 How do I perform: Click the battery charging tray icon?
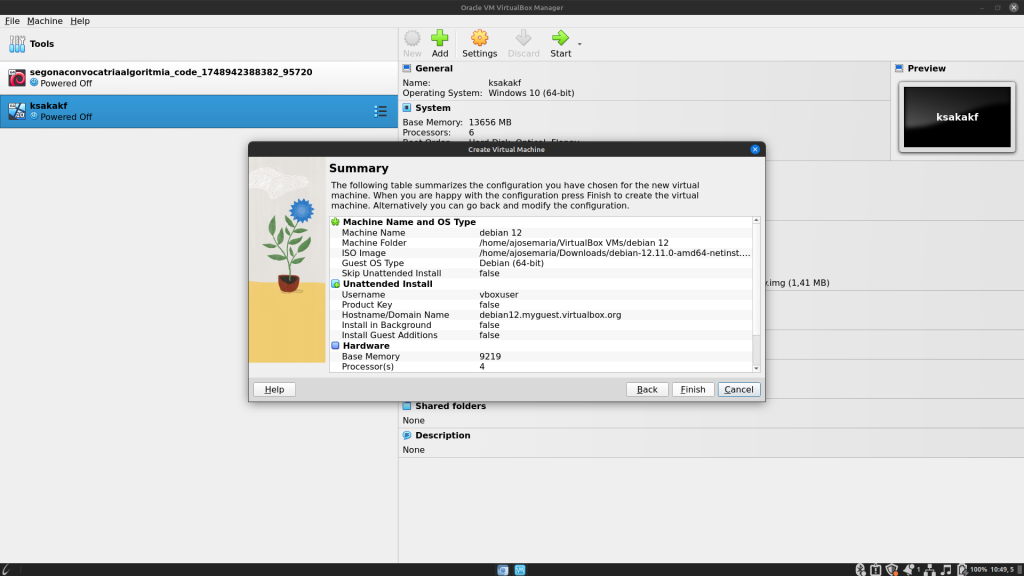[x=962, y=569]
